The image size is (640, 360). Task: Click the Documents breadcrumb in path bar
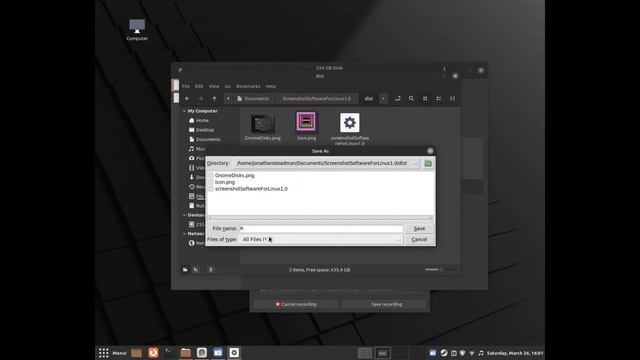point(253,98)
